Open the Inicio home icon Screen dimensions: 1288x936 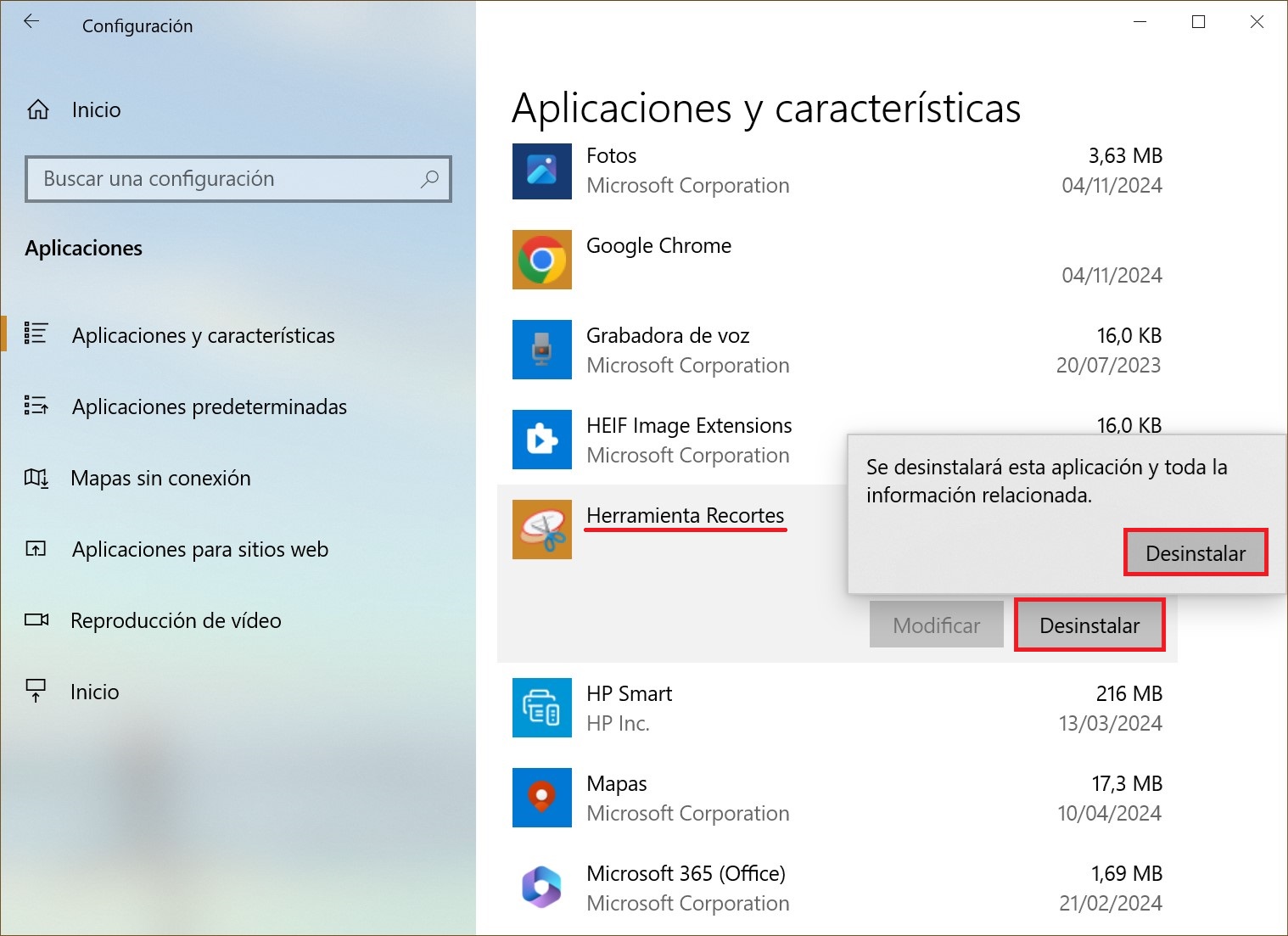tap(38, 109)
